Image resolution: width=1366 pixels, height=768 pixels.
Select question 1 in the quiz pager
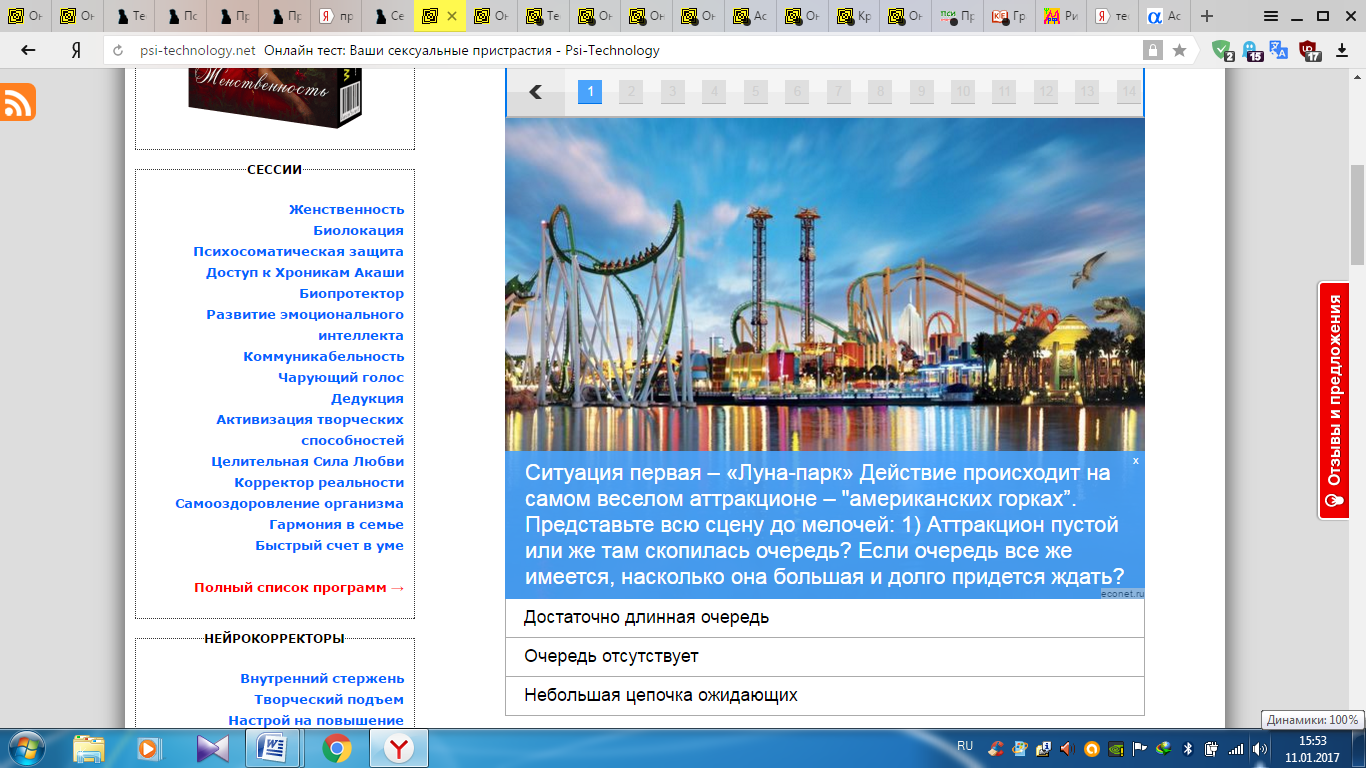click(590, 92)
